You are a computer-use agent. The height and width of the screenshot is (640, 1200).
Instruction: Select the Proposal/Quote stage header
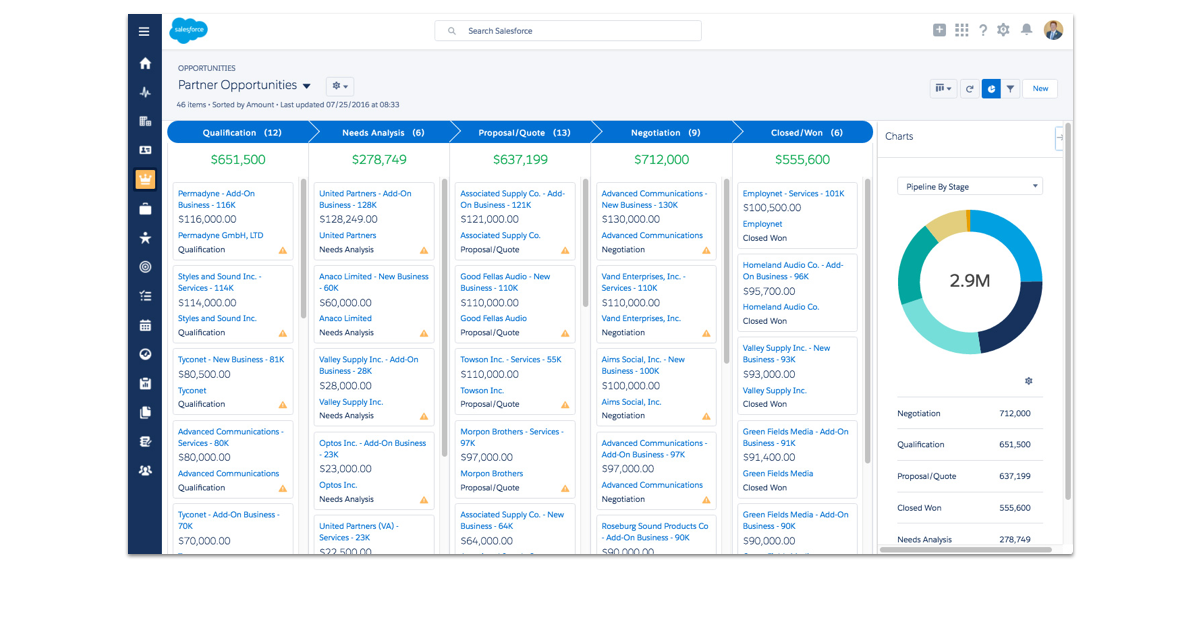pyautogui.click(x=523, y=132)
